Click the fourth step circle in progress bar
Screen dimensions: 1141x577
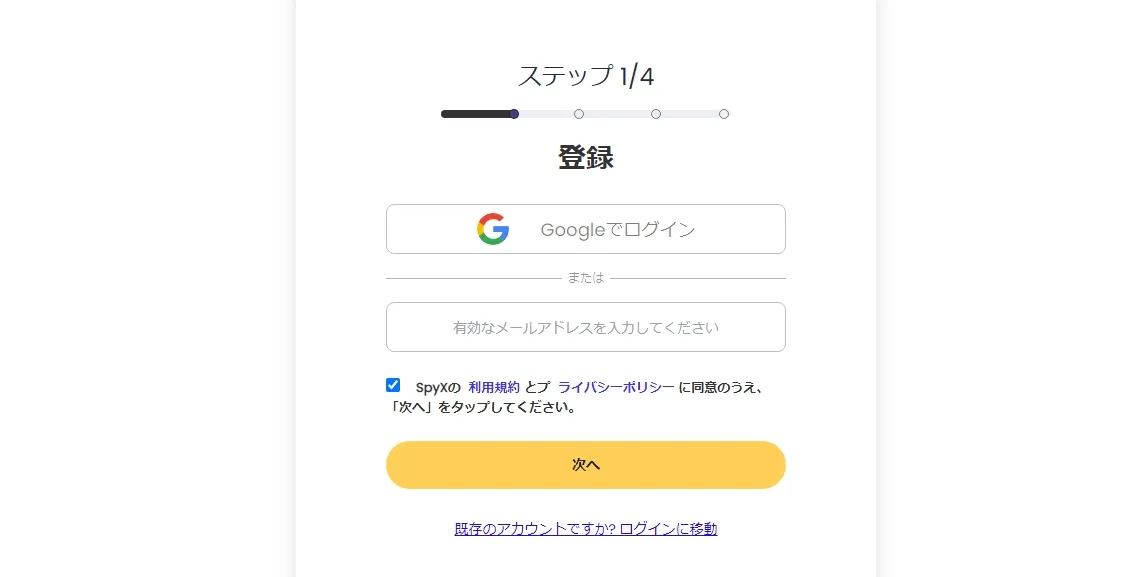724,114
